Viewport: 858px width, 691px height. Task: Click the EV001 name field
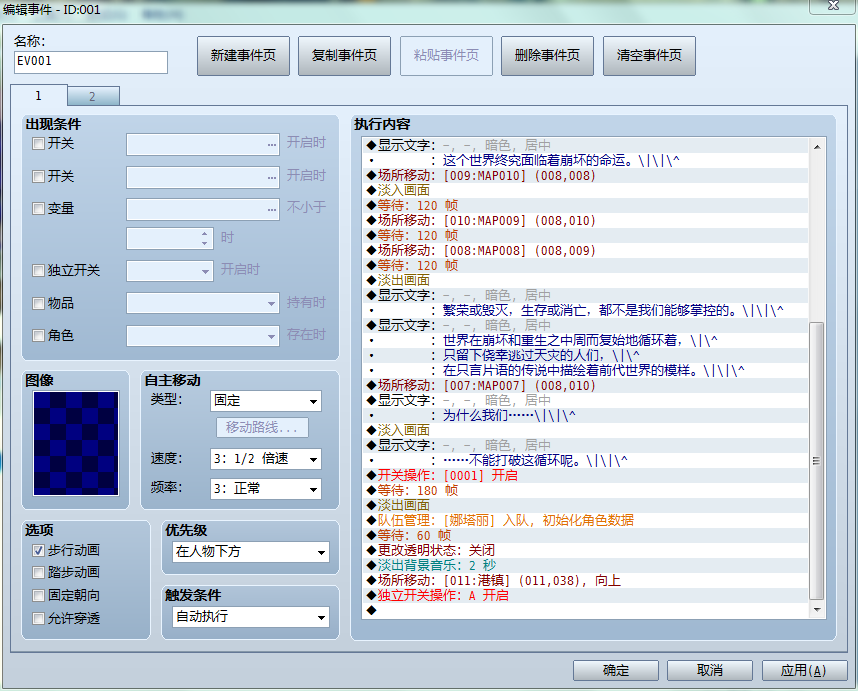click(x=91, y=62)
